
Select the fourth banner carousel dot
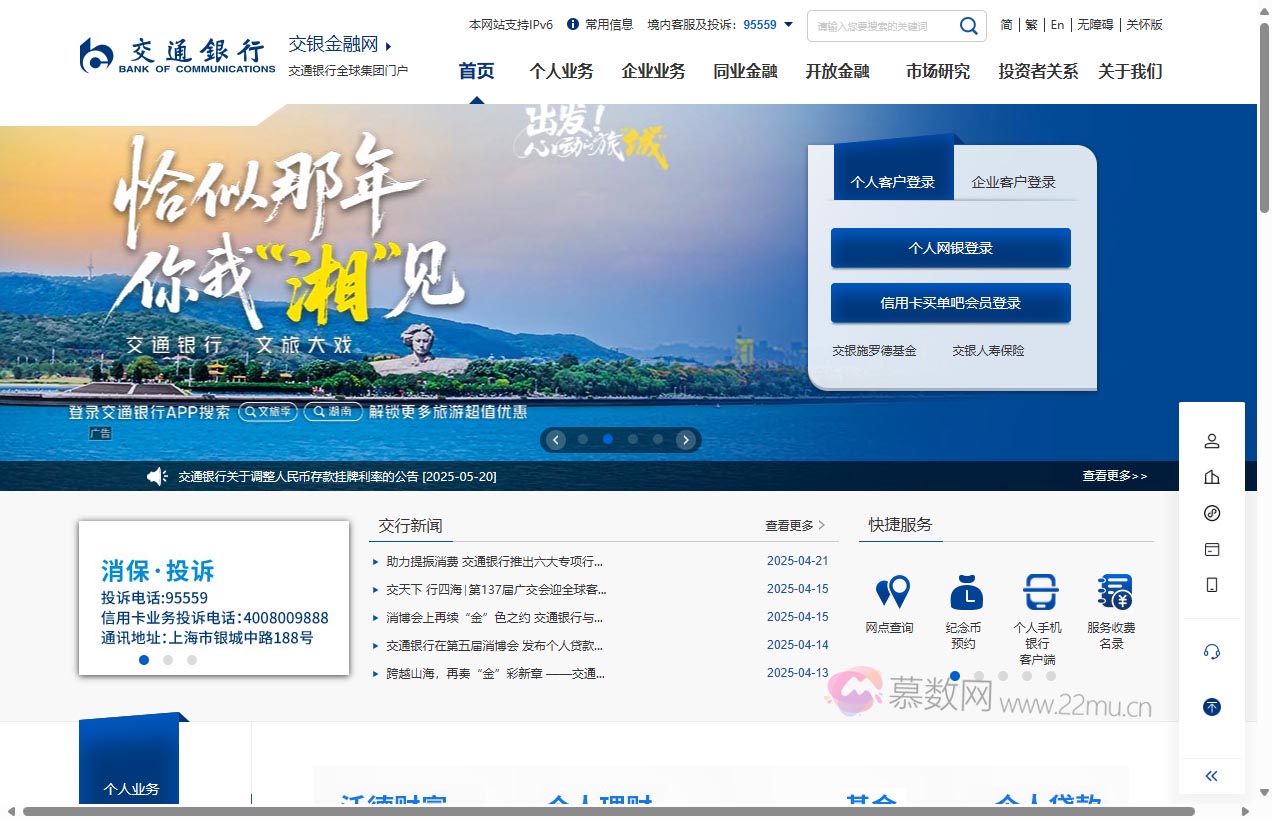[657, 439]
